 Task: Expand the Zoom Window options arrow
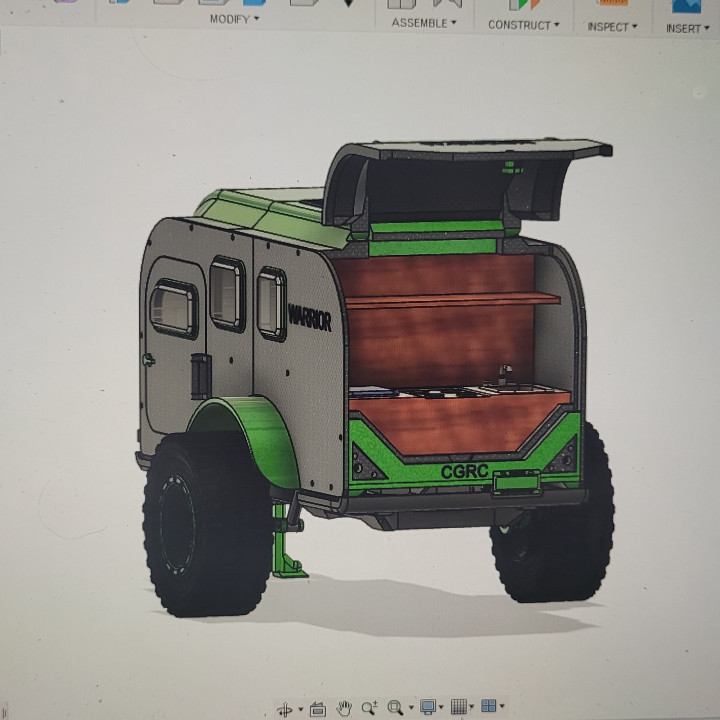tap(410, 708)
